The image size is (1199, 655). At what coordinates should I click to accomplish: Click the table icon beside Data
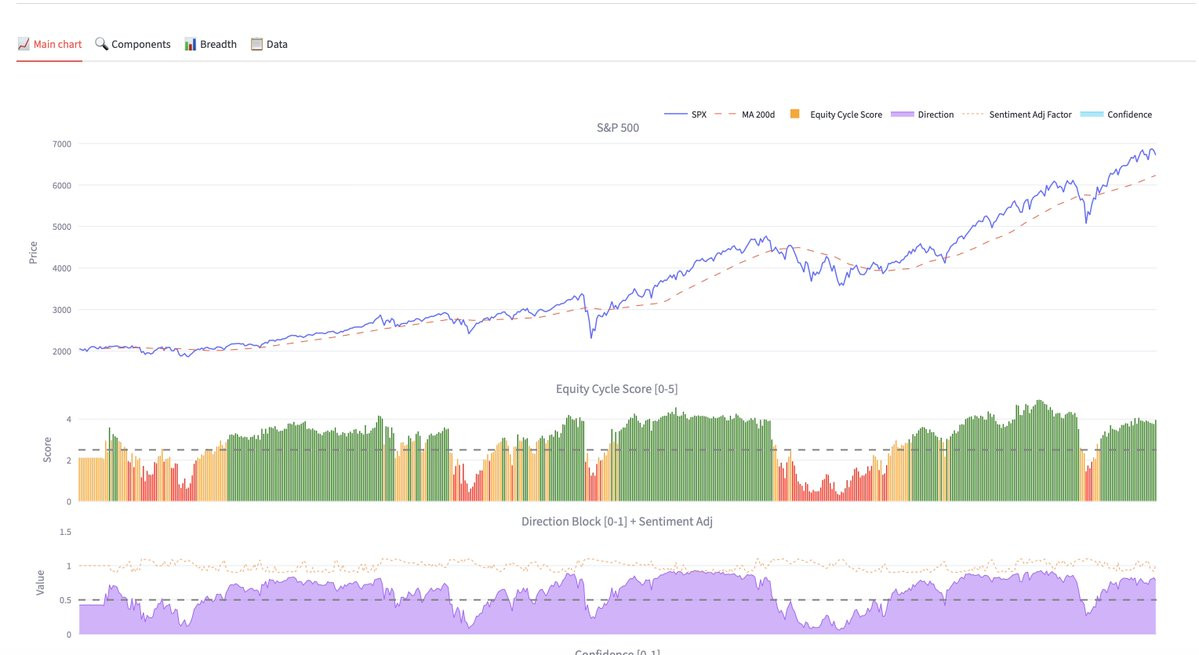click(x=257, y=44)
